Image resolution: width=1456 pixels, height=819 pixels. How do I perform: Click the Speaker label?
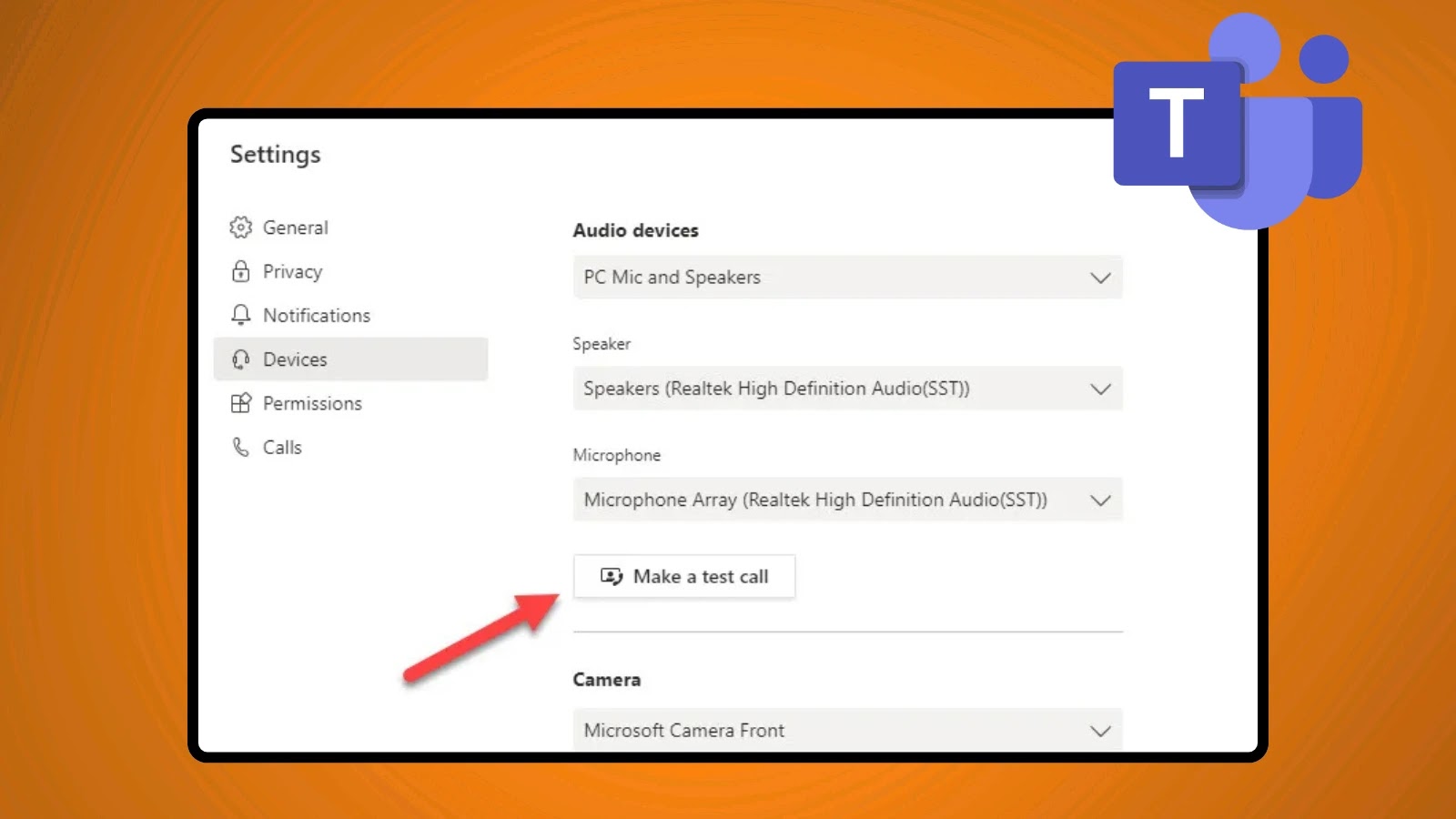pos(602,344)
